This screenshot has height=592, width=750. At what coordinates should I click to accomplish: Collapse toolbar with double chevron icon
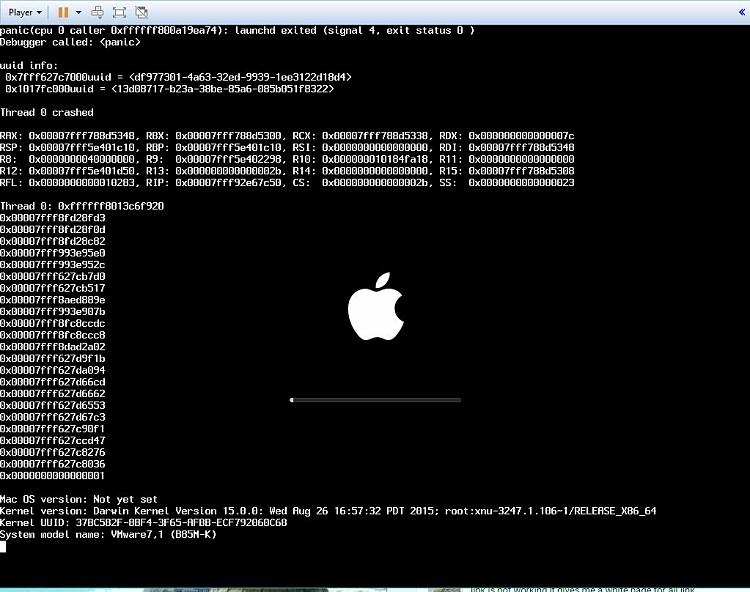742,12
